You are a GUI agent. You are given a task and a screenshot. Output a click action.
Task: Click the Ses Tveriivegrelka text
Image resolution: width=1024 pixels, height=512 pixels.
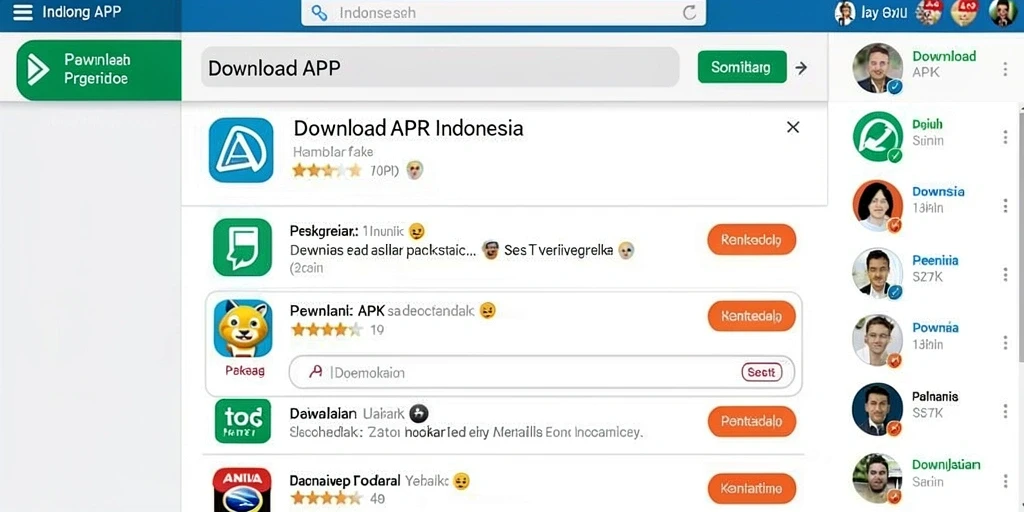tap(558, 250)
